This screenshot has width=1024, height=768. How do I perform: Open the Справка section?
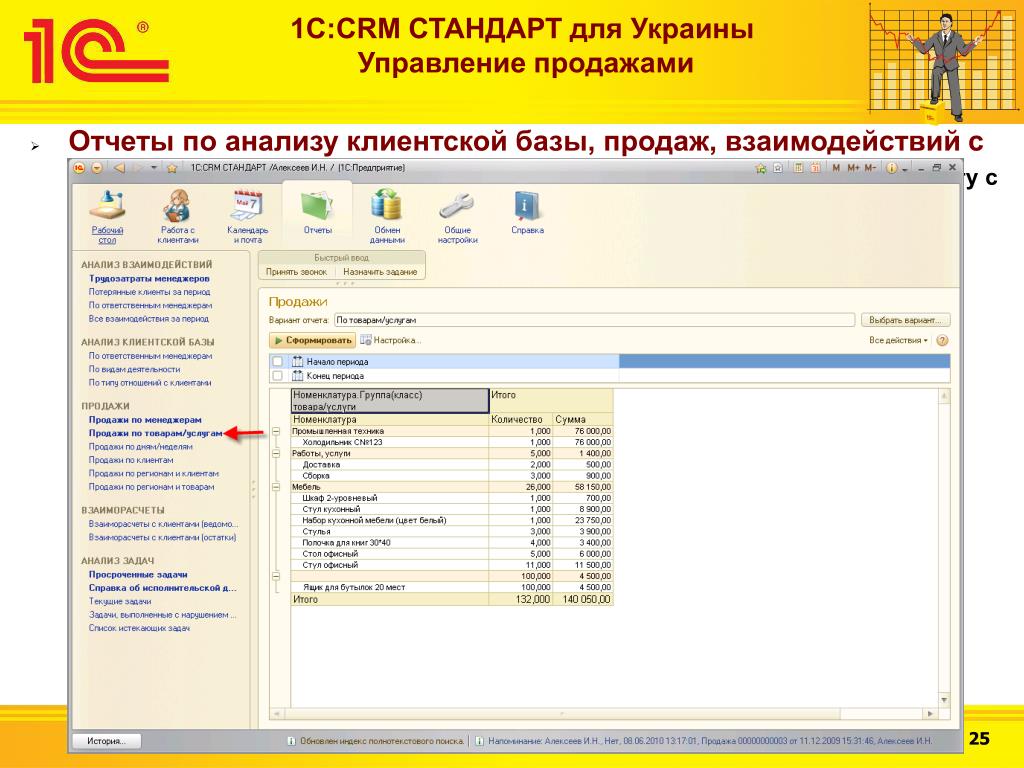coord(527,212)
